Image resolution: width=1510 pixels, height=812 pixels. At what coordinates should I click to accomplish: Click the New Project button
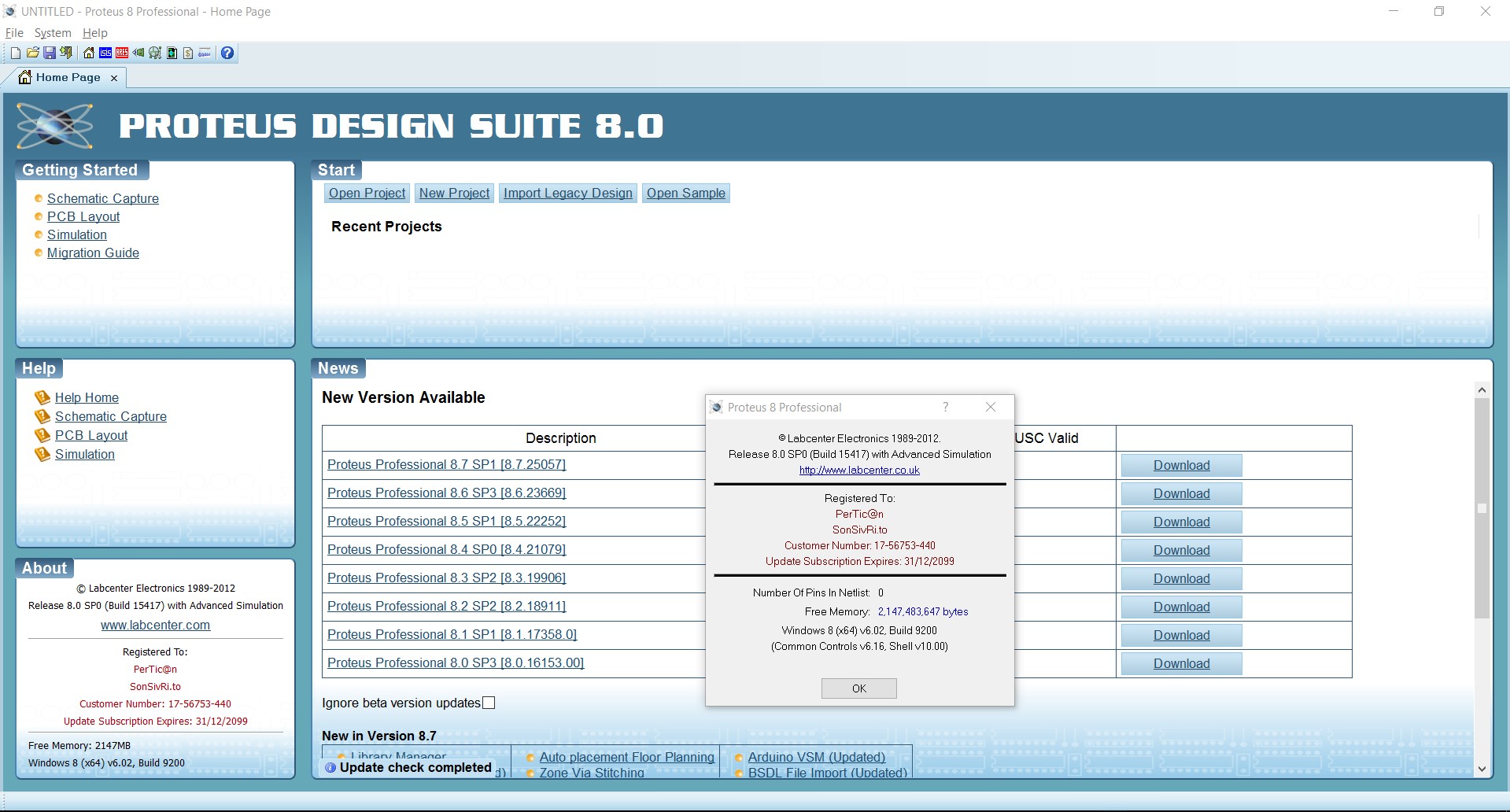tap(454, 193)
